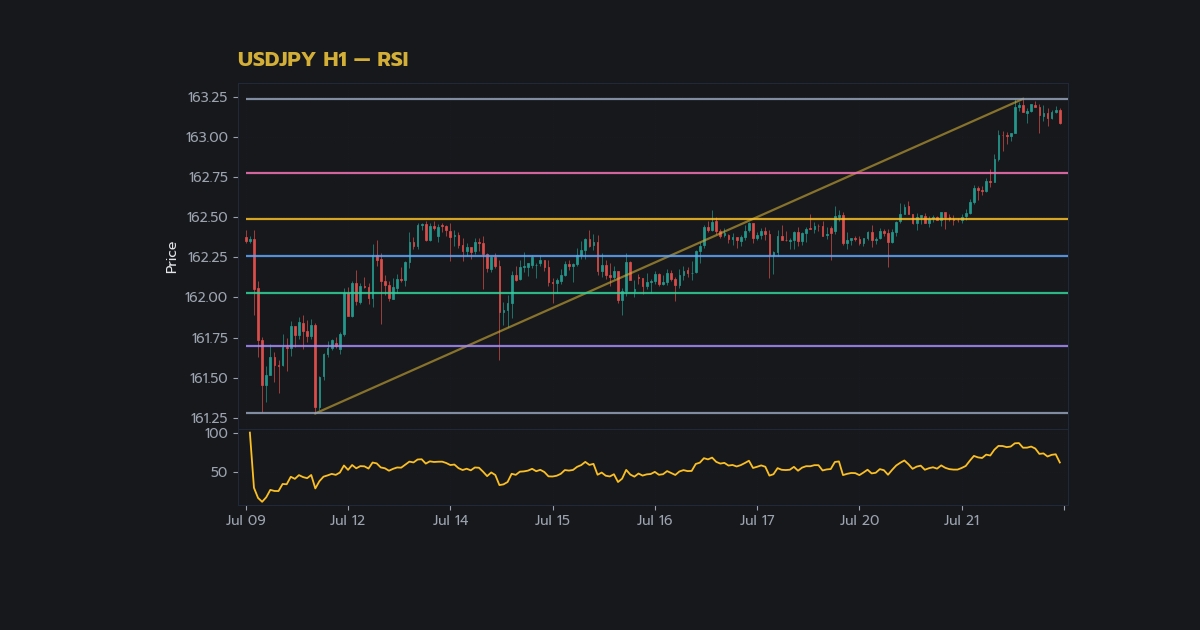Select the yellow horizontal line at 162.50
Screen dimensions: 1200x630
654,219
